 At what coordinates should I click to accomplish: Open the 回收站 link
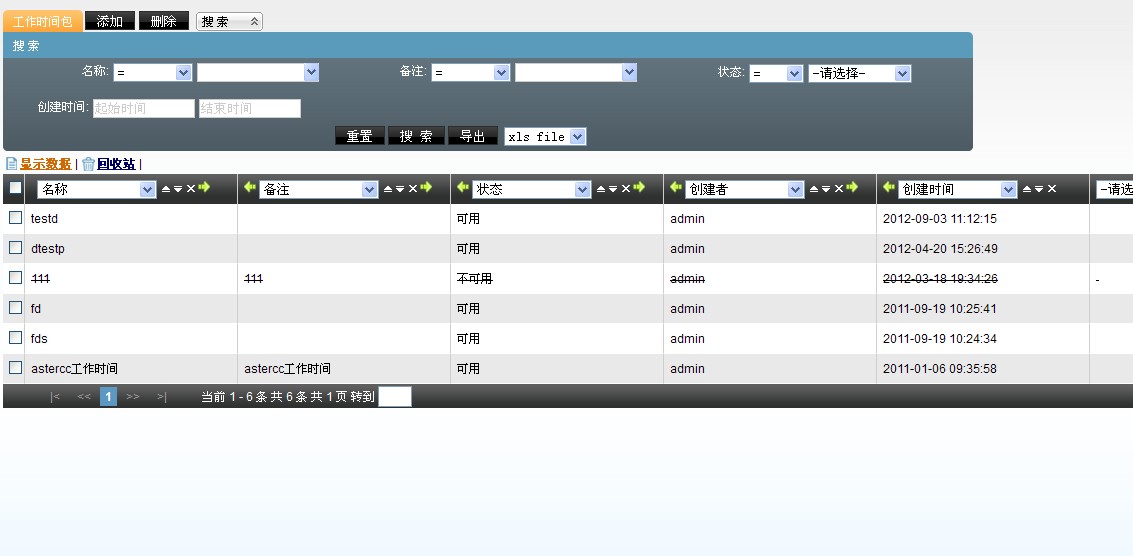tap(116, 164)
